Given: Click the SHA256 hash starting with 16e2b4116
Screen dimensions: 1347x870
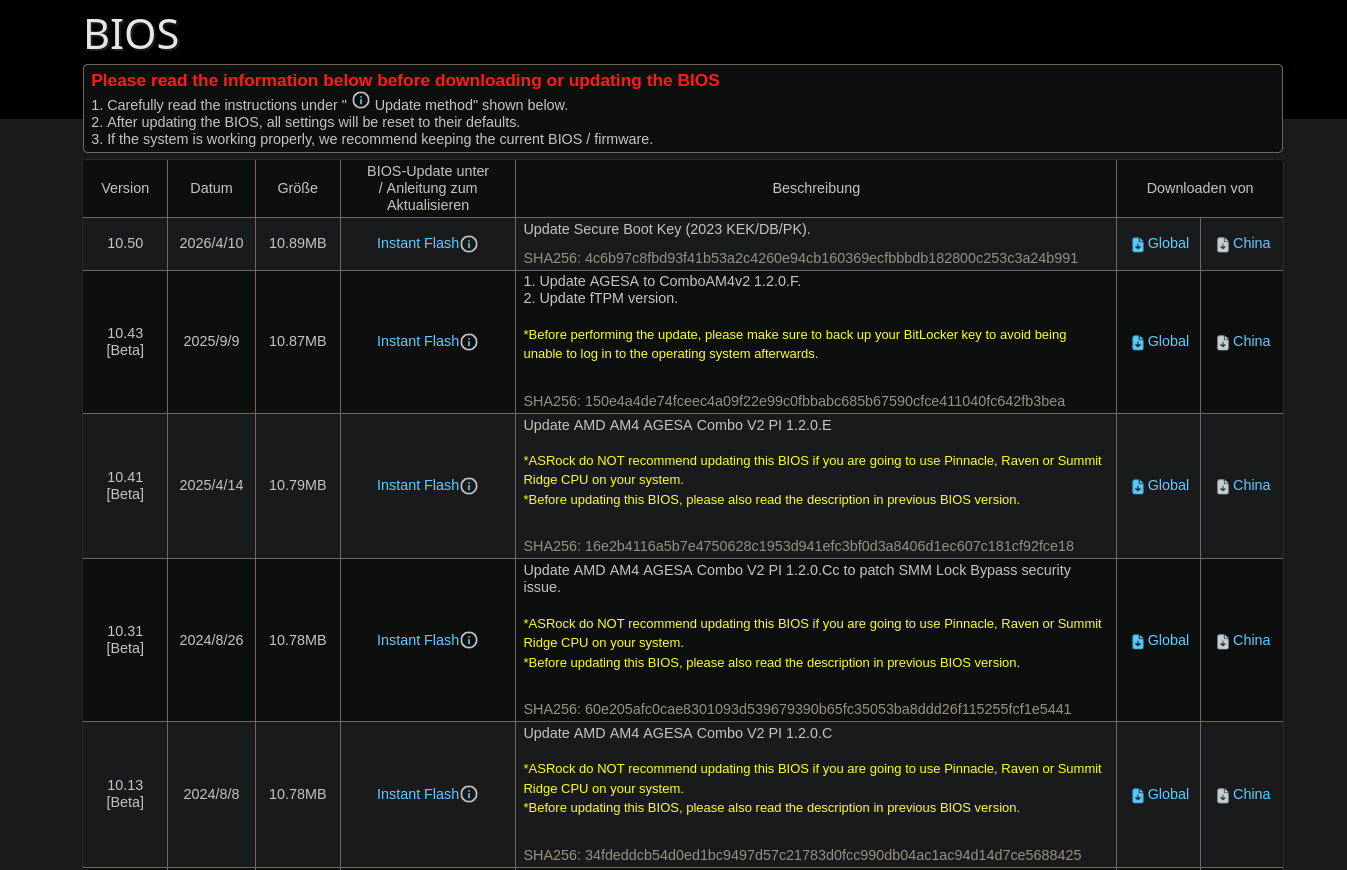Looking at the screenshot, I should pos(798,546).
